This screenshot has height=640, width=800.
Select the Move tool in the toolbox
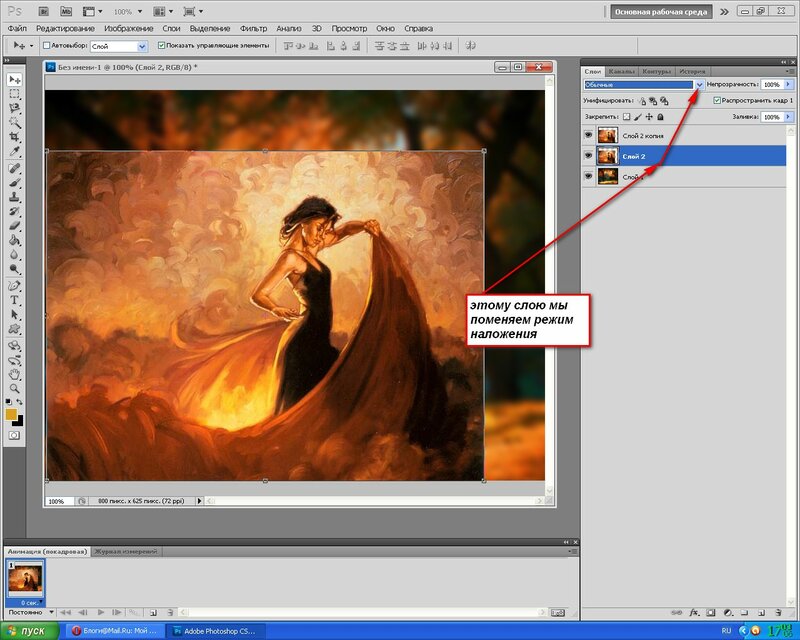coord(14,80)
